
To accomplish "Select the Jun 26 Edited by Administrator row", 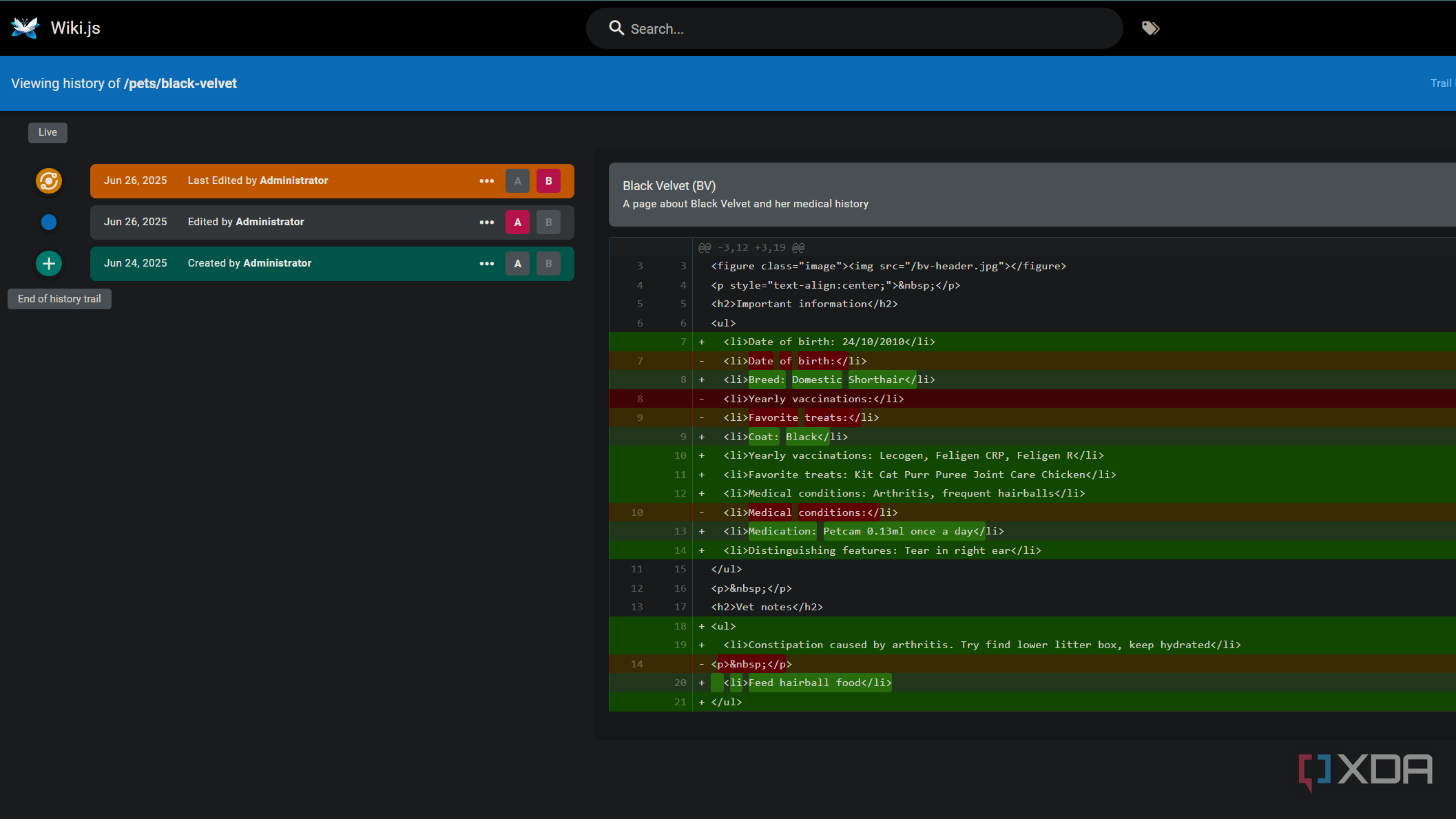I will (x=332, y=222).
